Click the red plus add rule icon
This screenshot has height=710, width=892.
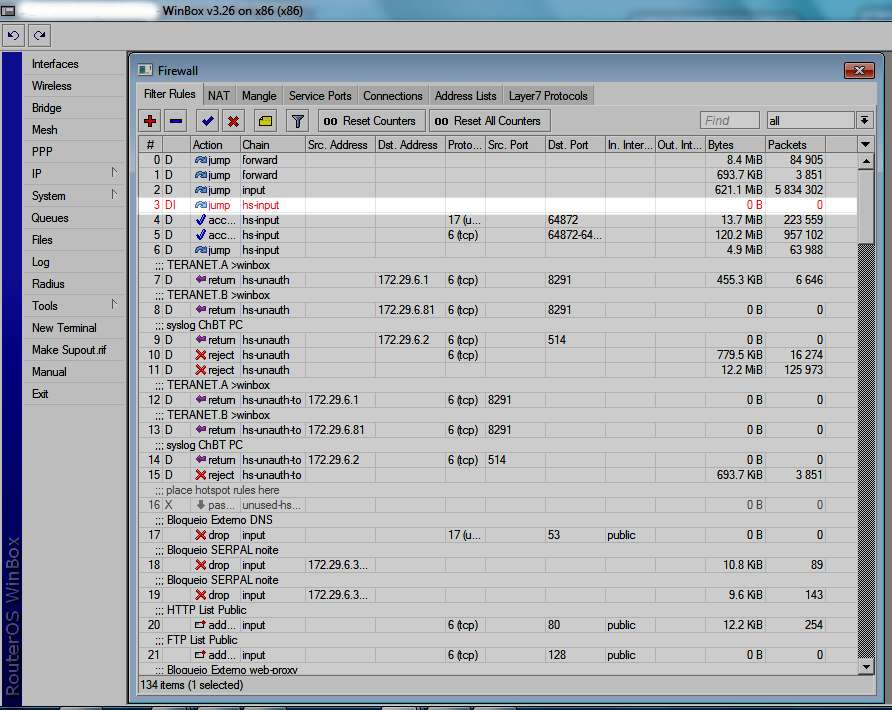(x=151, y=121)
